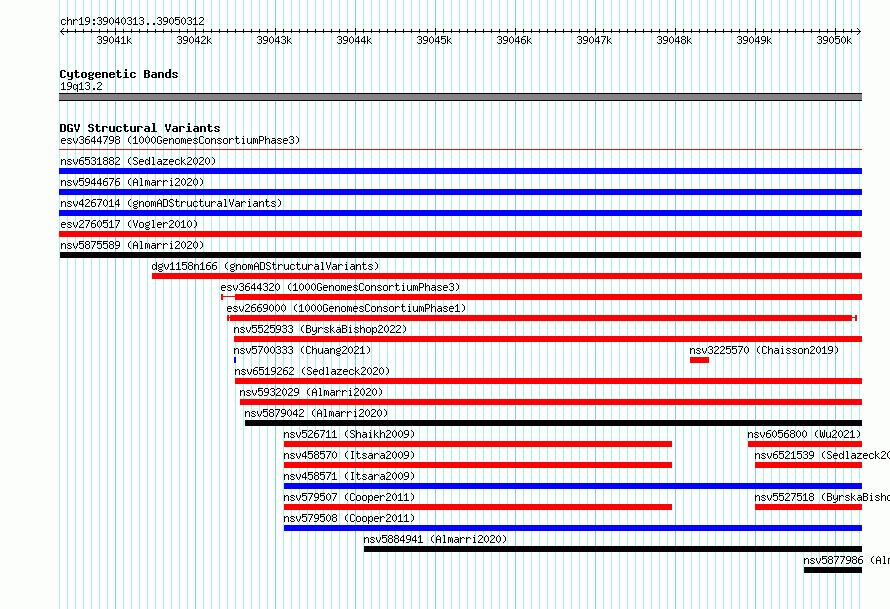Viewport: 890px width, 609px height.
Task: Click the nsv5877986 black bar
Action: point(833,570)
